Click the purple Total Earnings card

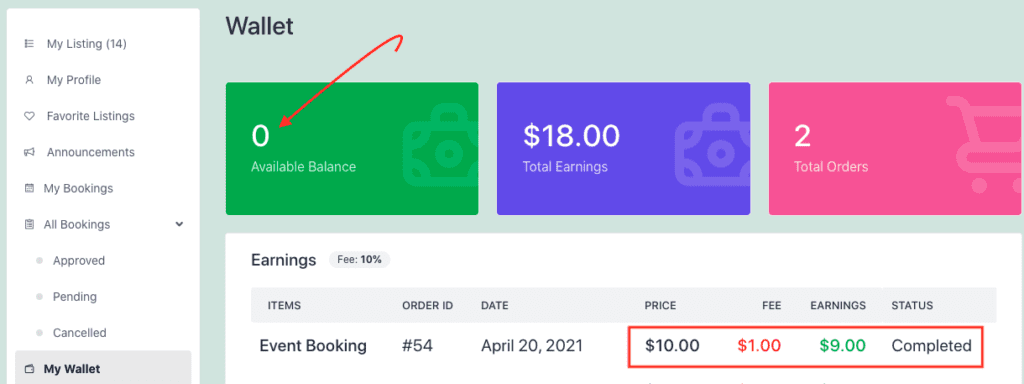[x=624, y=148]
